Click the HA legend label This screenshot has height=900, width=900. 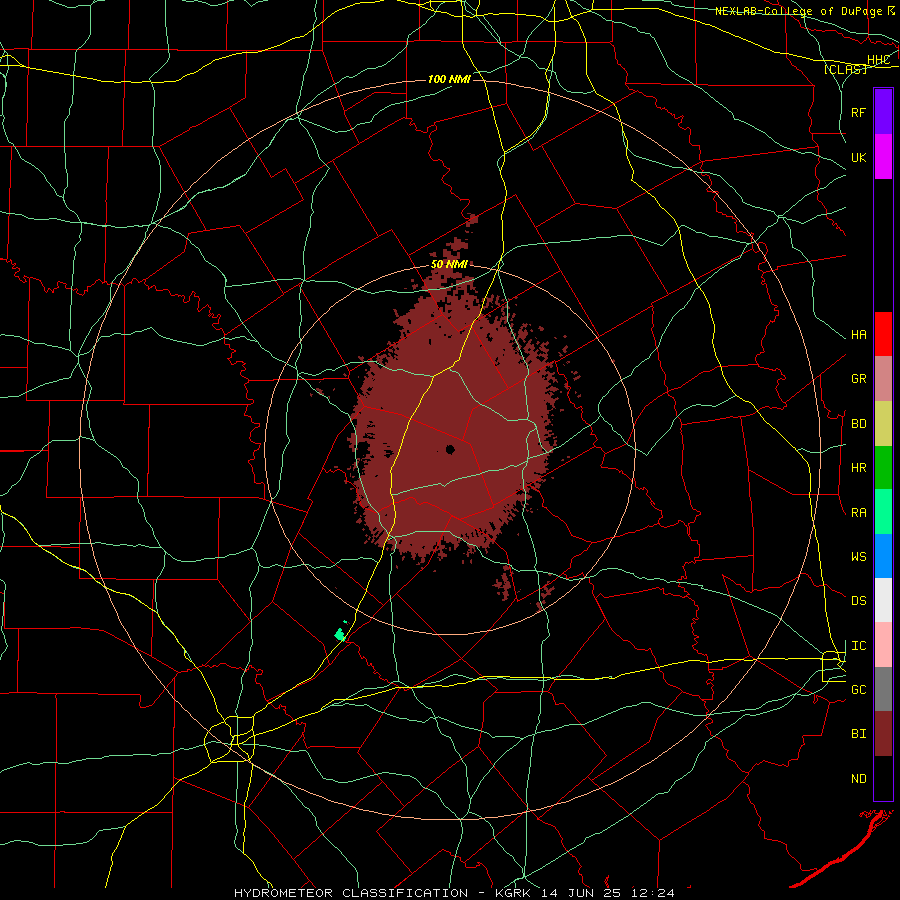[858, 334]
